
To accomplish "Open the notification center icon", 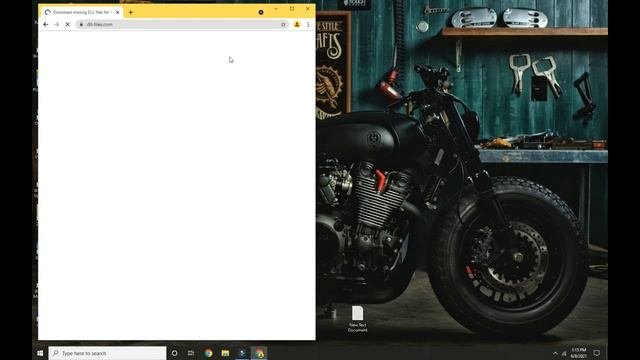I will click(x=597, y=353).
